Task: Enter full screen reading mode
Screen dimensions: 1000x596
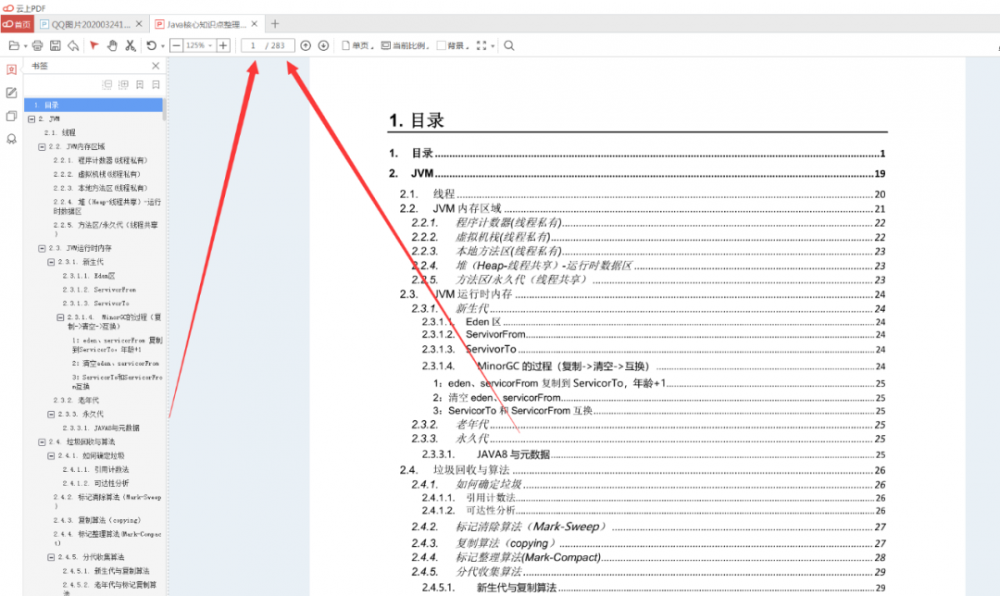Action: 480,46
